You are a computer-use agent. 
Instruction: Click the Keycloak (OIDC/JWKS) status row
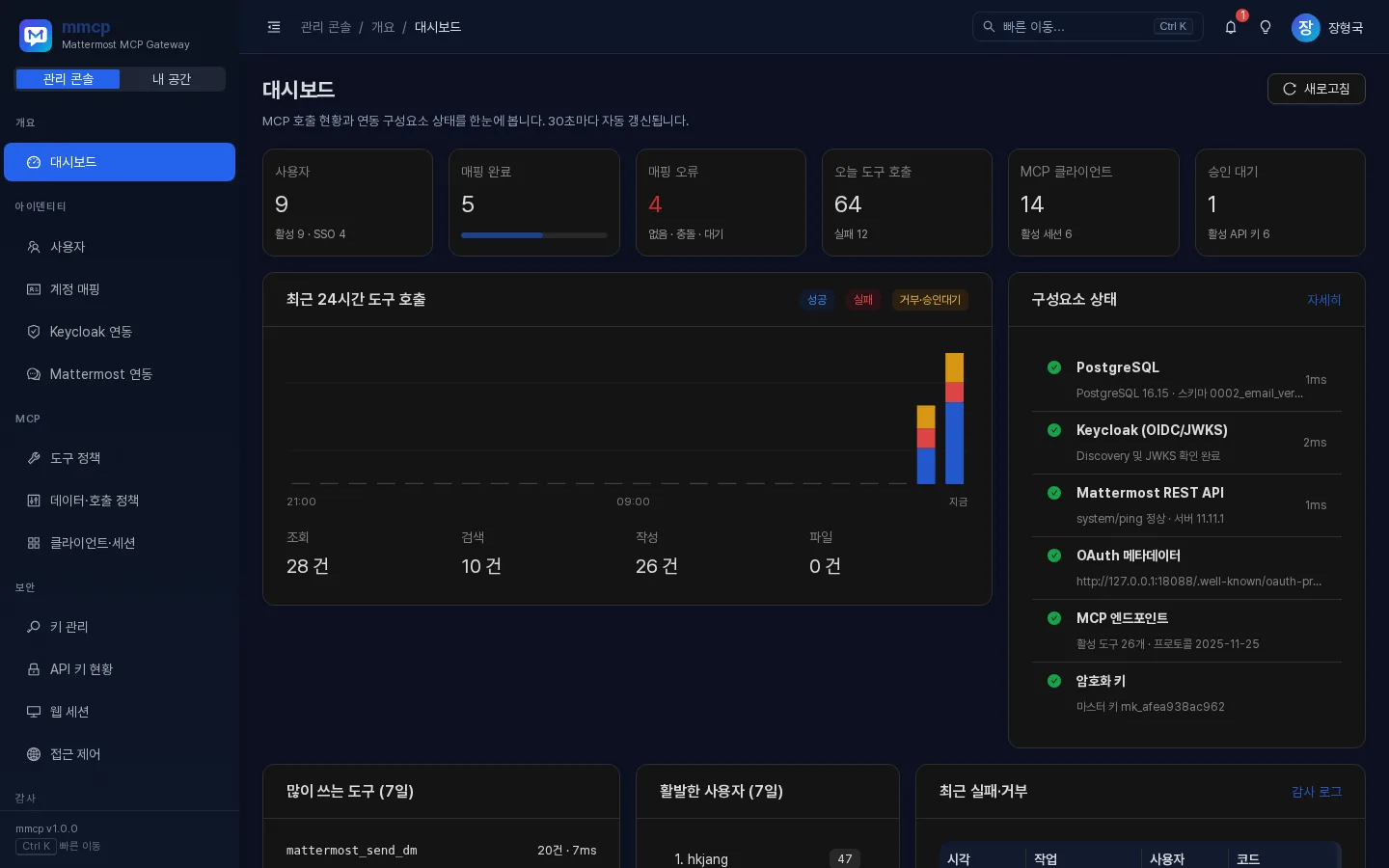click(x=1186, y=443)
